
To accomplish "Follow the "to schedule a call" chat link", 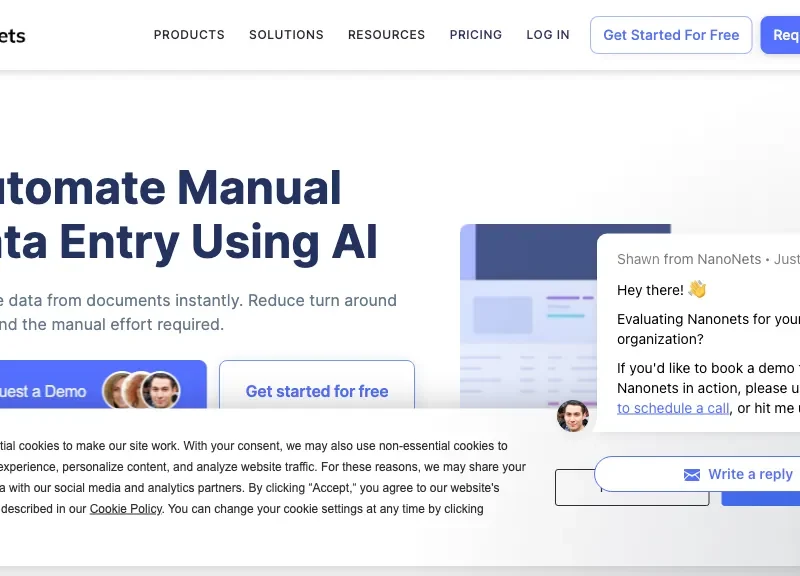I will click(x=673, y=408).
